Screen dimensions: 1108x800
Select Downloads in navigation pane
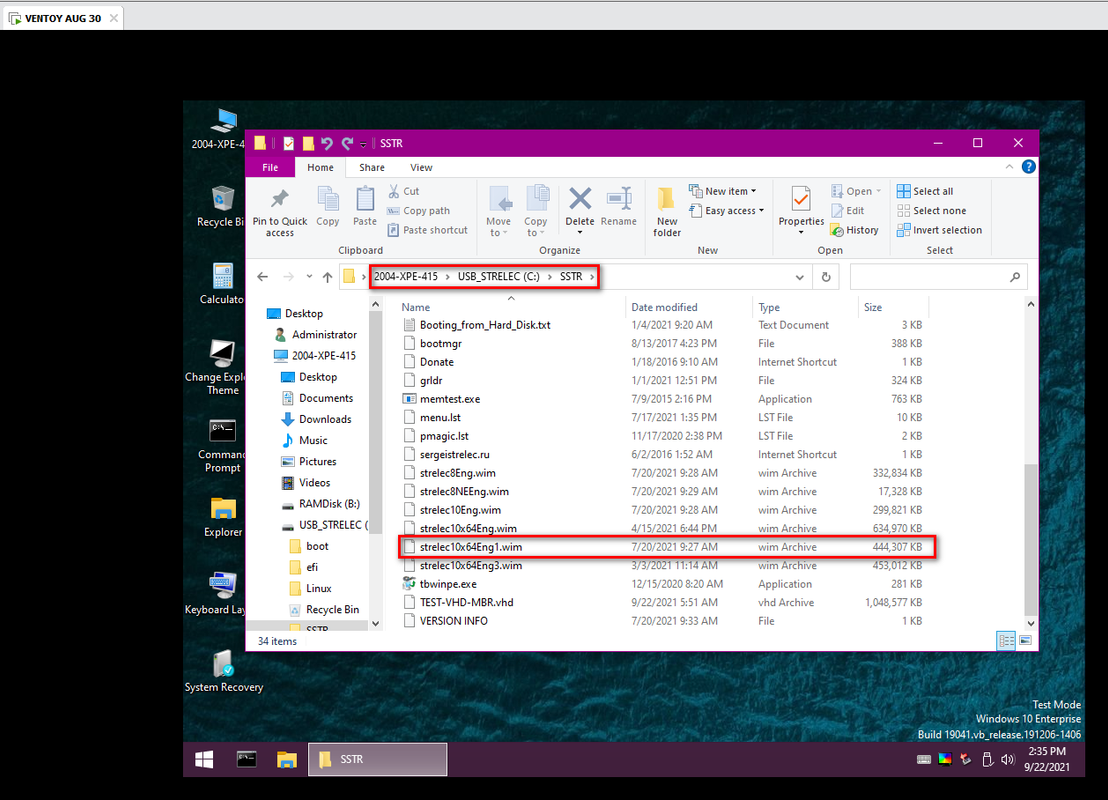[316, 419]
